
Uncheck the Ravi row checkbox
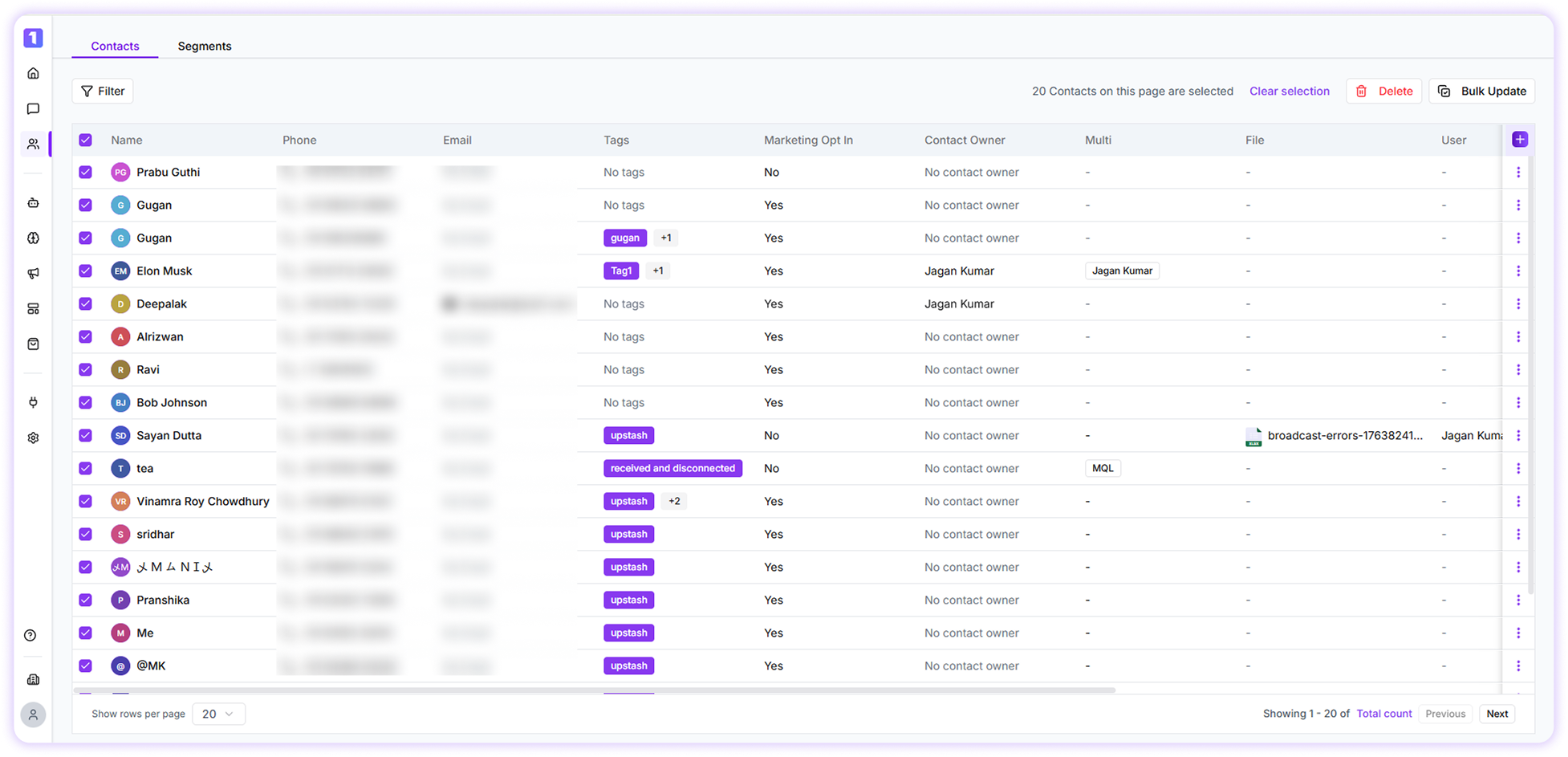[x=85, y=369]
